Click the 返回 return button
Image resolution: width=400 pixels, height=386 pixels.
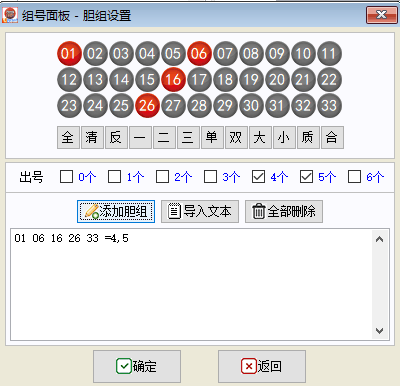[x=262, y=366]
